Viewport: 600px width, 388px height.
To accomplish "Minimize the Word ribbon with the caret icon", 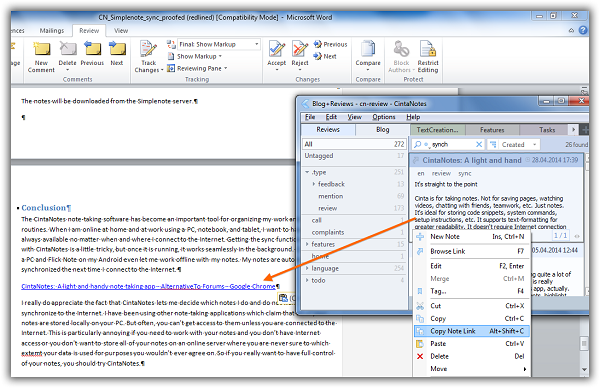I will pyautogui.click(x=571, y=30).
